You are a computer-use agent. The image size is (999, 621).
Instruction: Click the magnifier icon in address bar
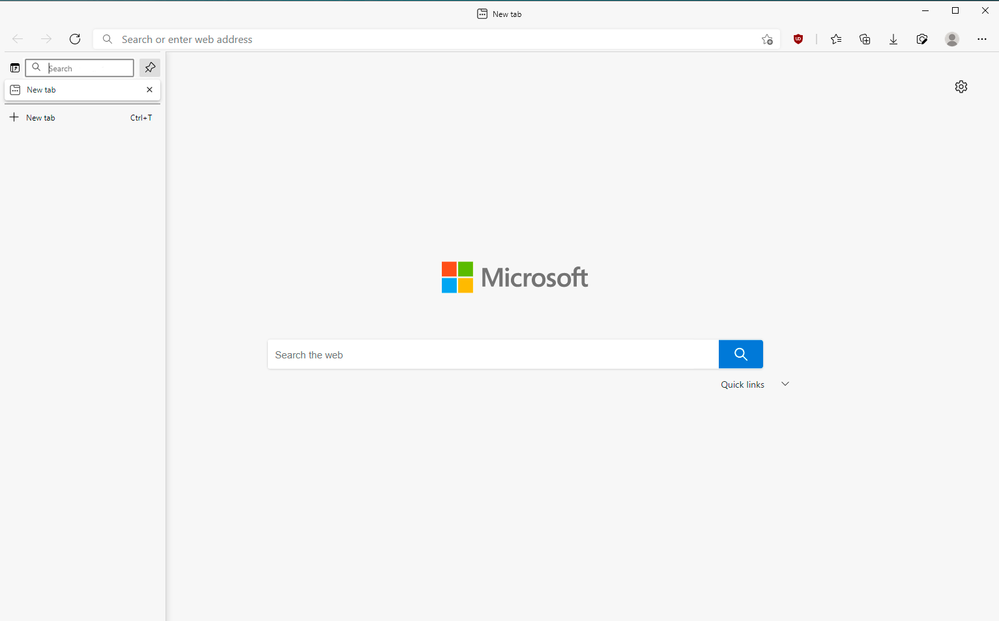tap(108, 39)
